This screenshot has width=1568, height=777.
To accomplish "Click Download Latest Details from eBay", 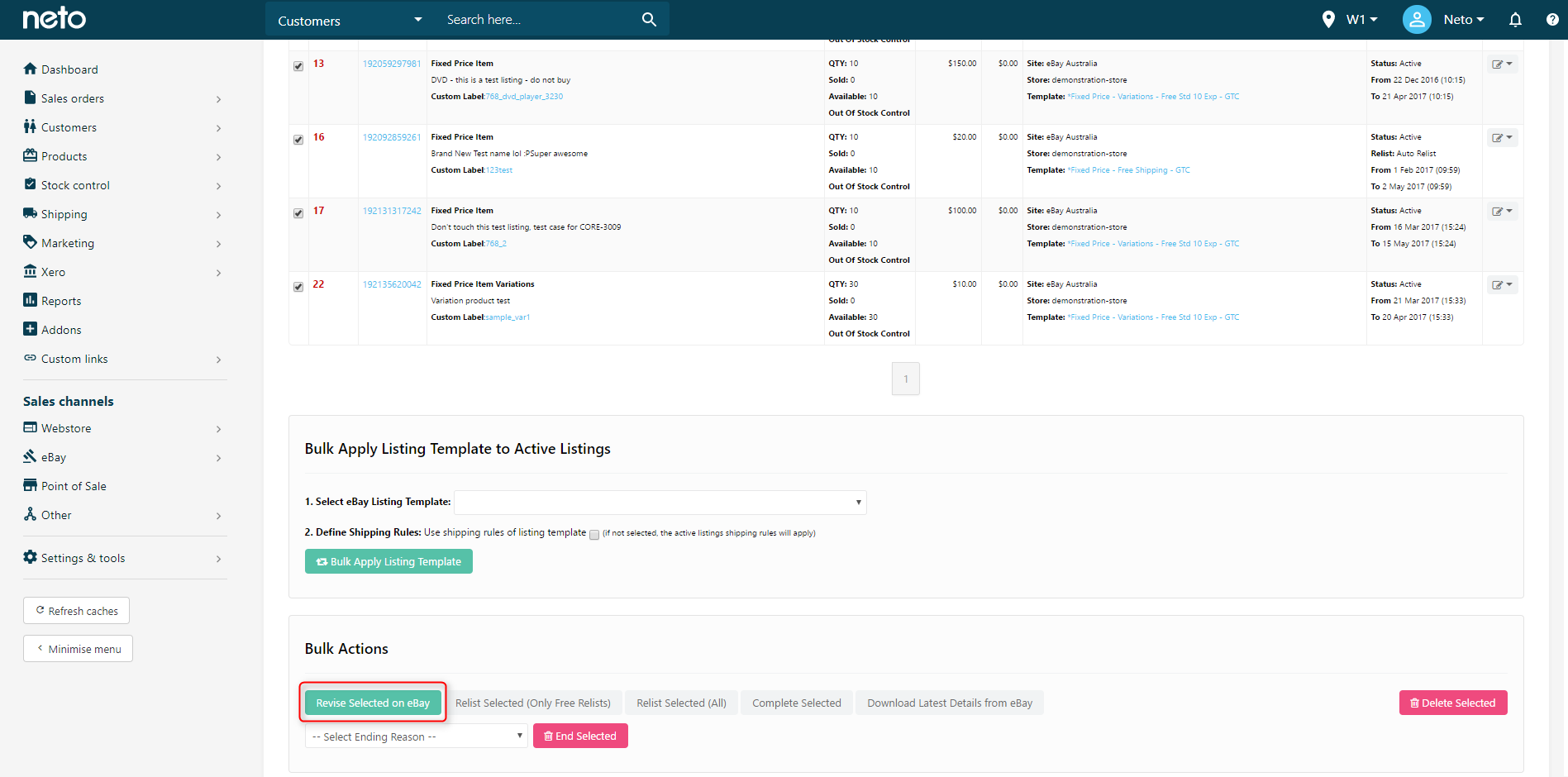I will point(950,703).
